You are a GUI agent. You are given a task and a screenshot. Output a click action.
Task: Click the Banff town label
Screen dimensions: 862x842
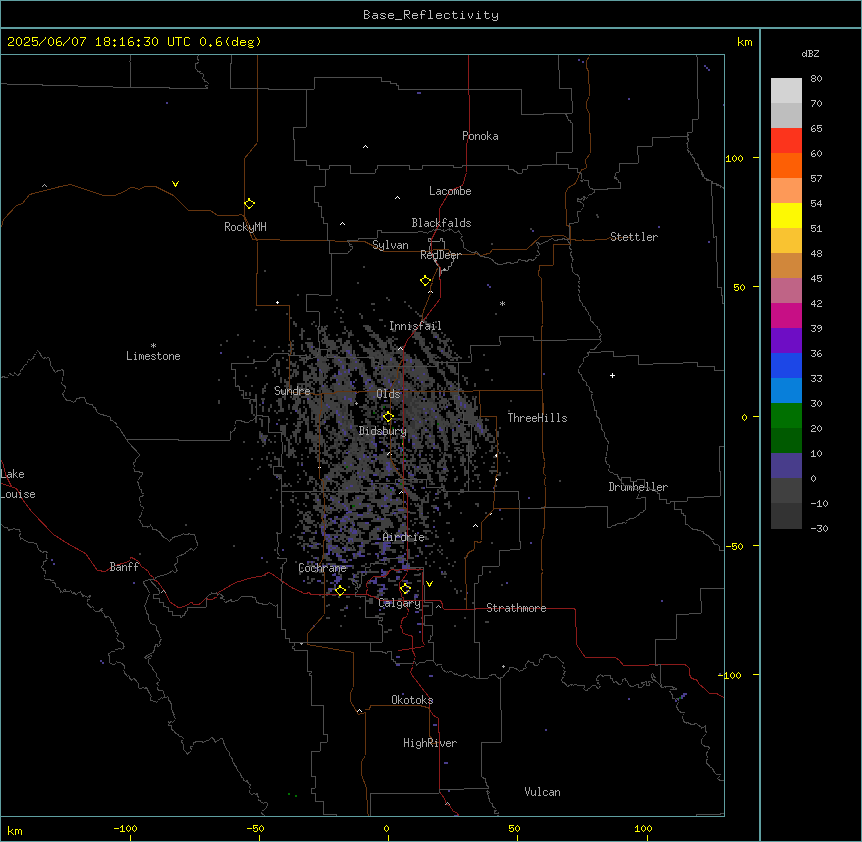click(x=124, y=567)
